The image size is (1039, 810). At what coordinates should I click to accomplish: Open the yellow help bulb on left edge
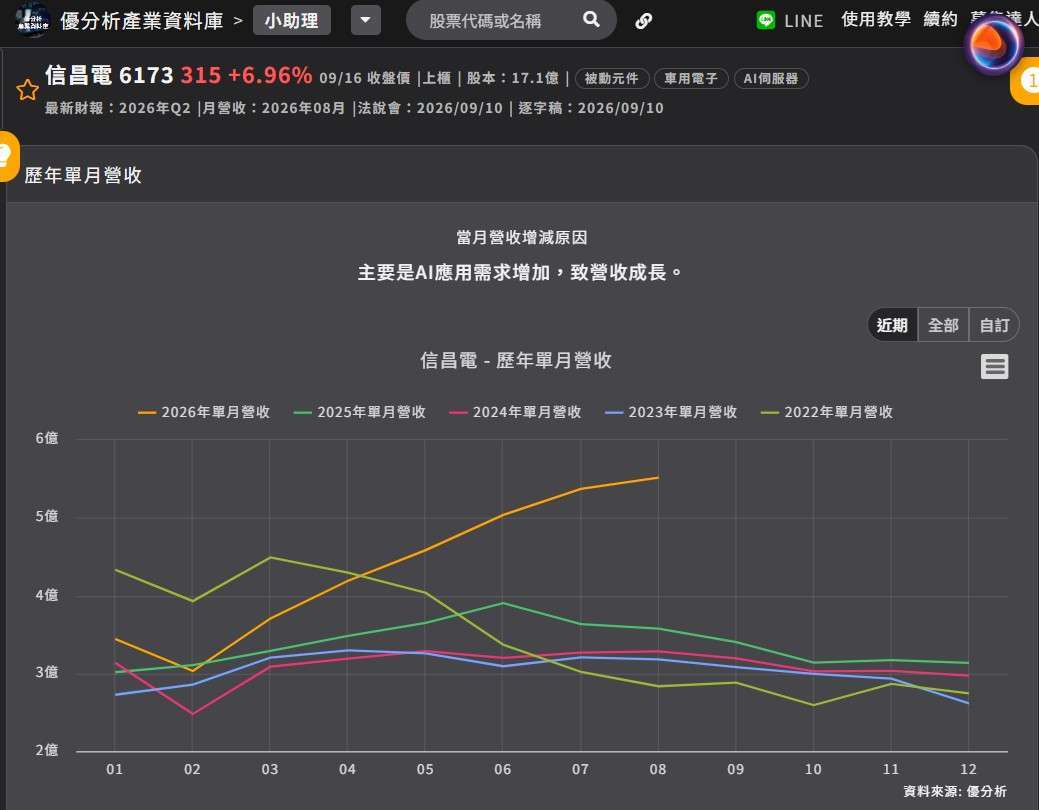pos(7,156)
